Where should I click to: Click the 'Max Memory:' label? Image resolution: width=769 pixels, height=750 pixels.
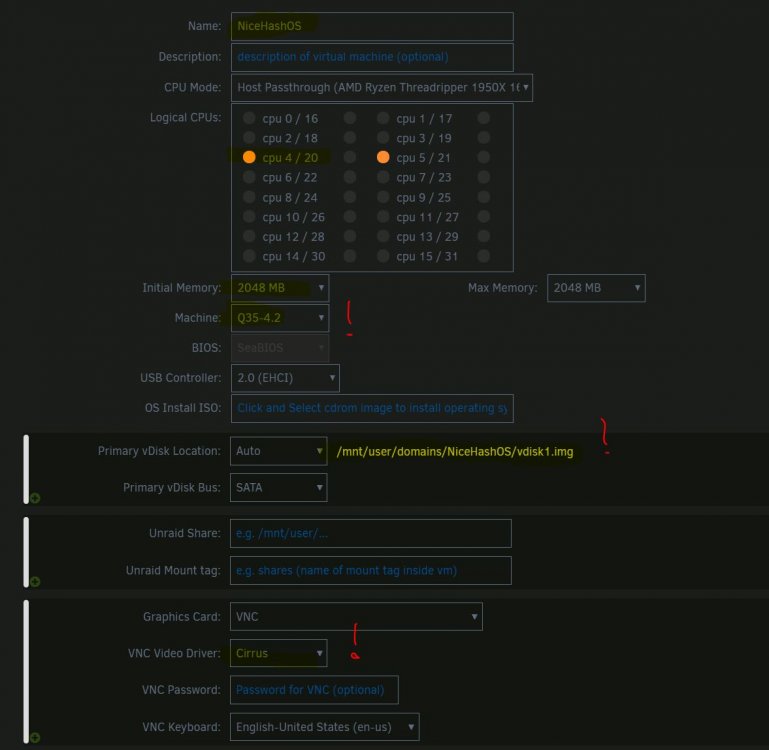point(503,288)
